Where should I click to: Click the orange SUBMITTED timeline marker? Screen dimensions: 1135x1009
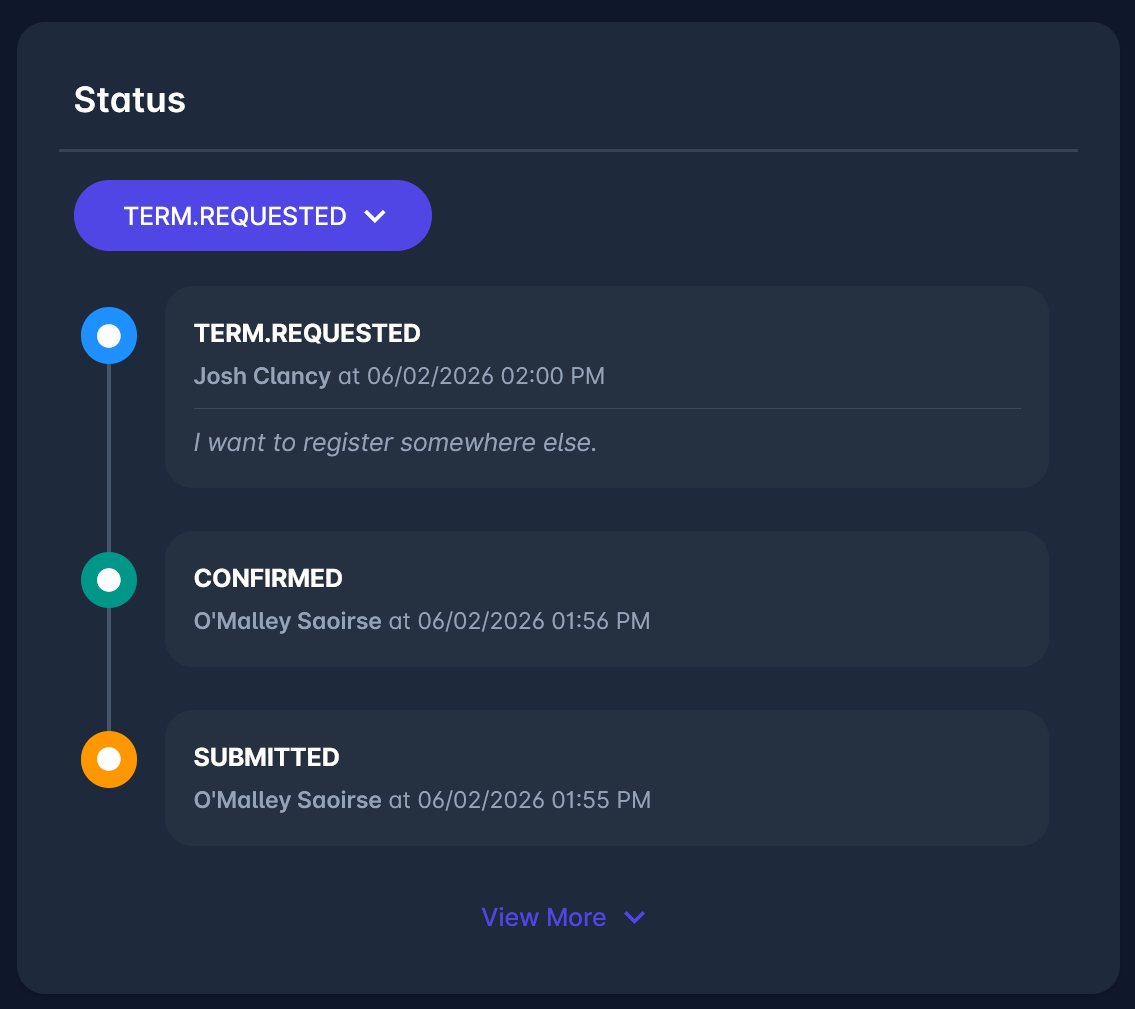coord(109,759)
